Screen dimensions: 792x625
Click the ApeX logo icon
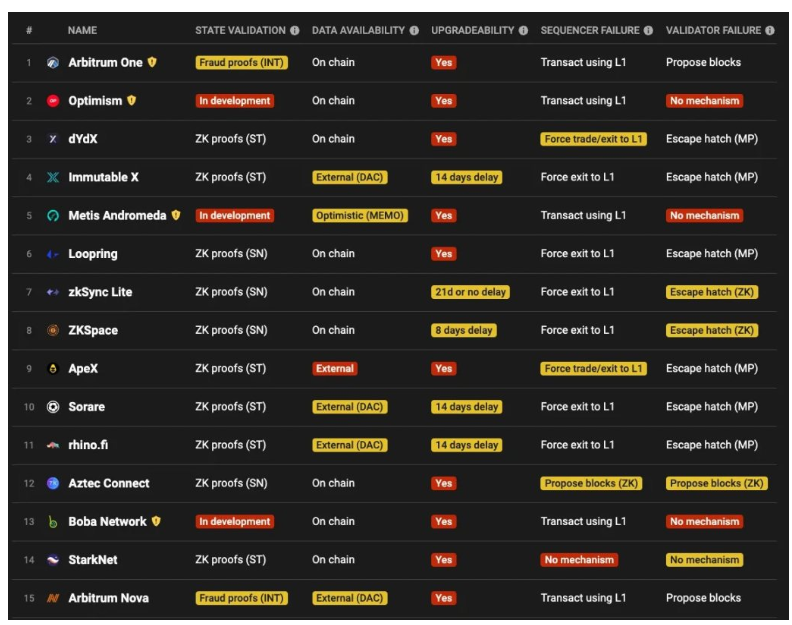click(53, 369)
